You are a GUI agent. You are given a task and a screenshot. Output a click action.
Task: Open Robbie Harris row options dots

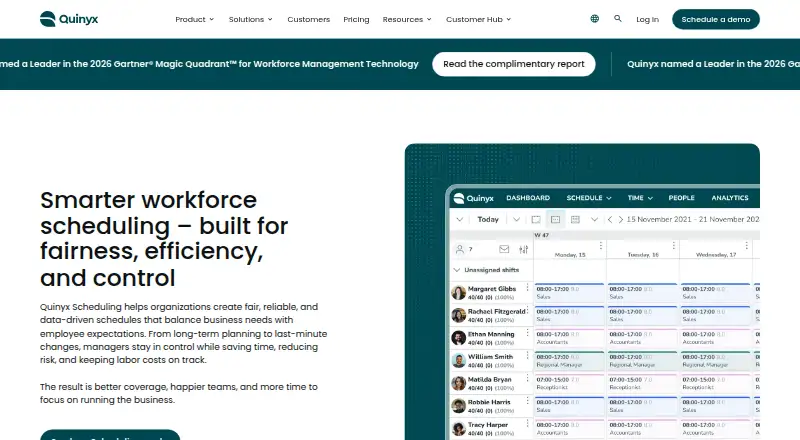[528, 401]
